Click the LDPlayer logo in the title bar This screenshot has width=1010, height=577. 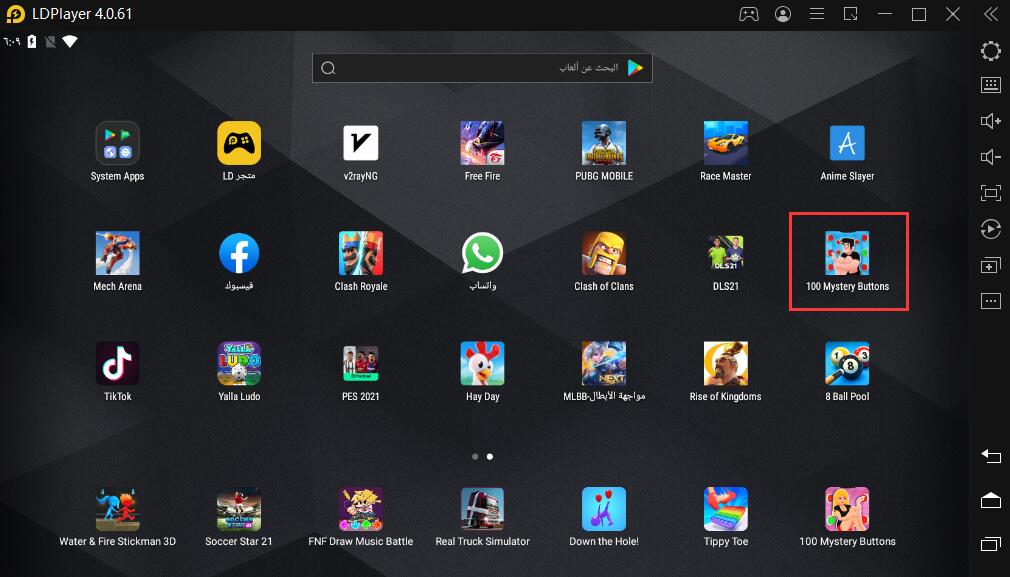tap(15, 14)
